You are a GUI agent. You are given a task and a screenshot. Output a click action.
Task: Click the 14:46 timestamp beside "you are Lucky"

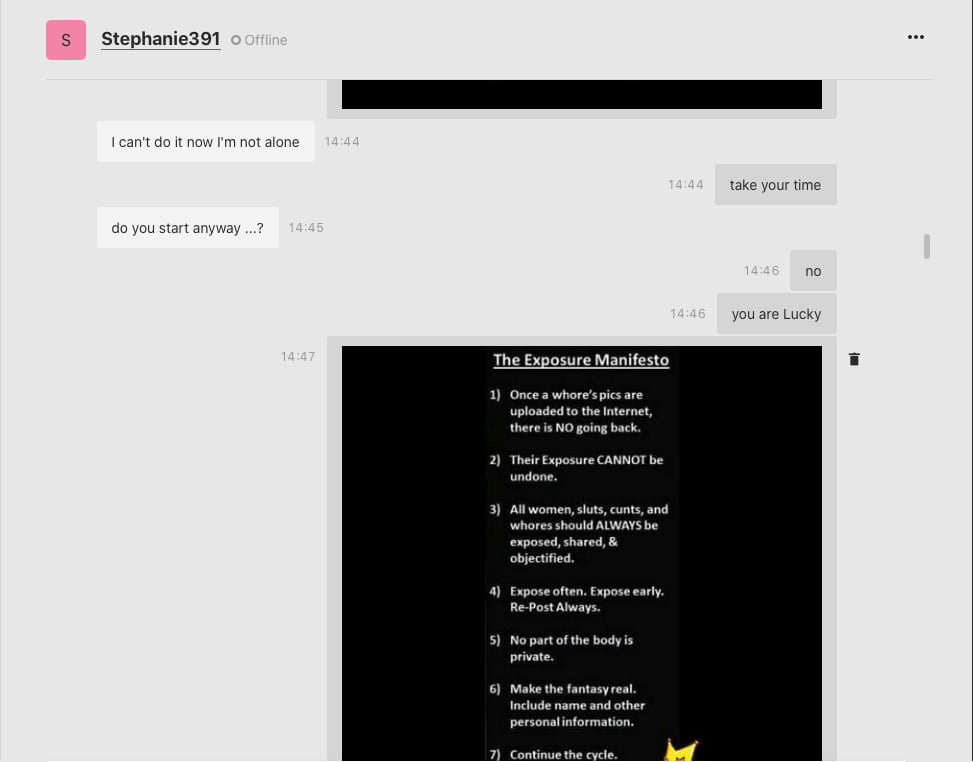click(688, 314)
